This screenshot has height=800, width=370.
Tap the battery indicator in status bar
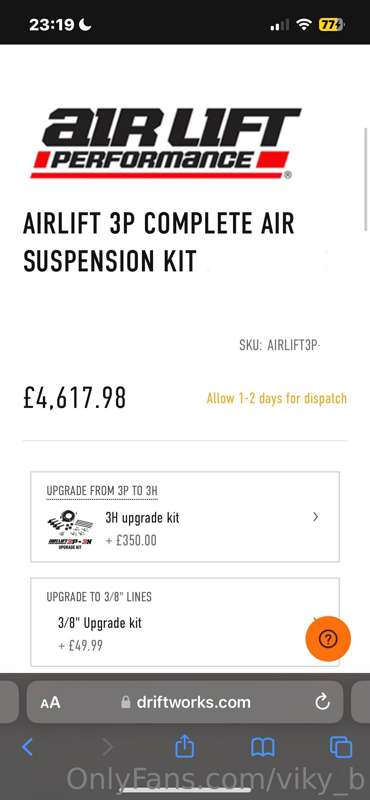(x=332, y=24)
